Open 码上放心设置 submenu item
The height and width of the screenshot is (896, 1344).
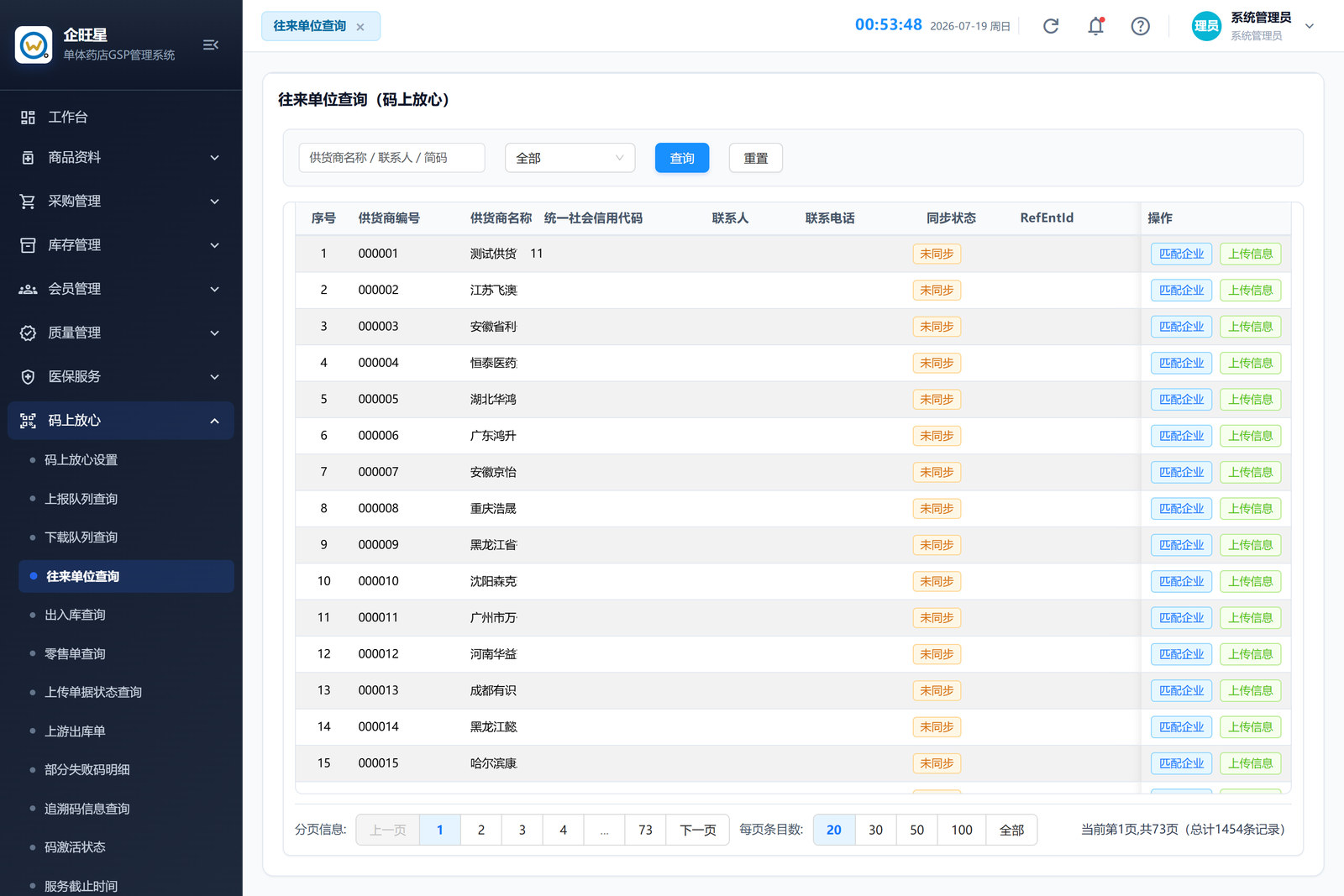coord(81,460)
